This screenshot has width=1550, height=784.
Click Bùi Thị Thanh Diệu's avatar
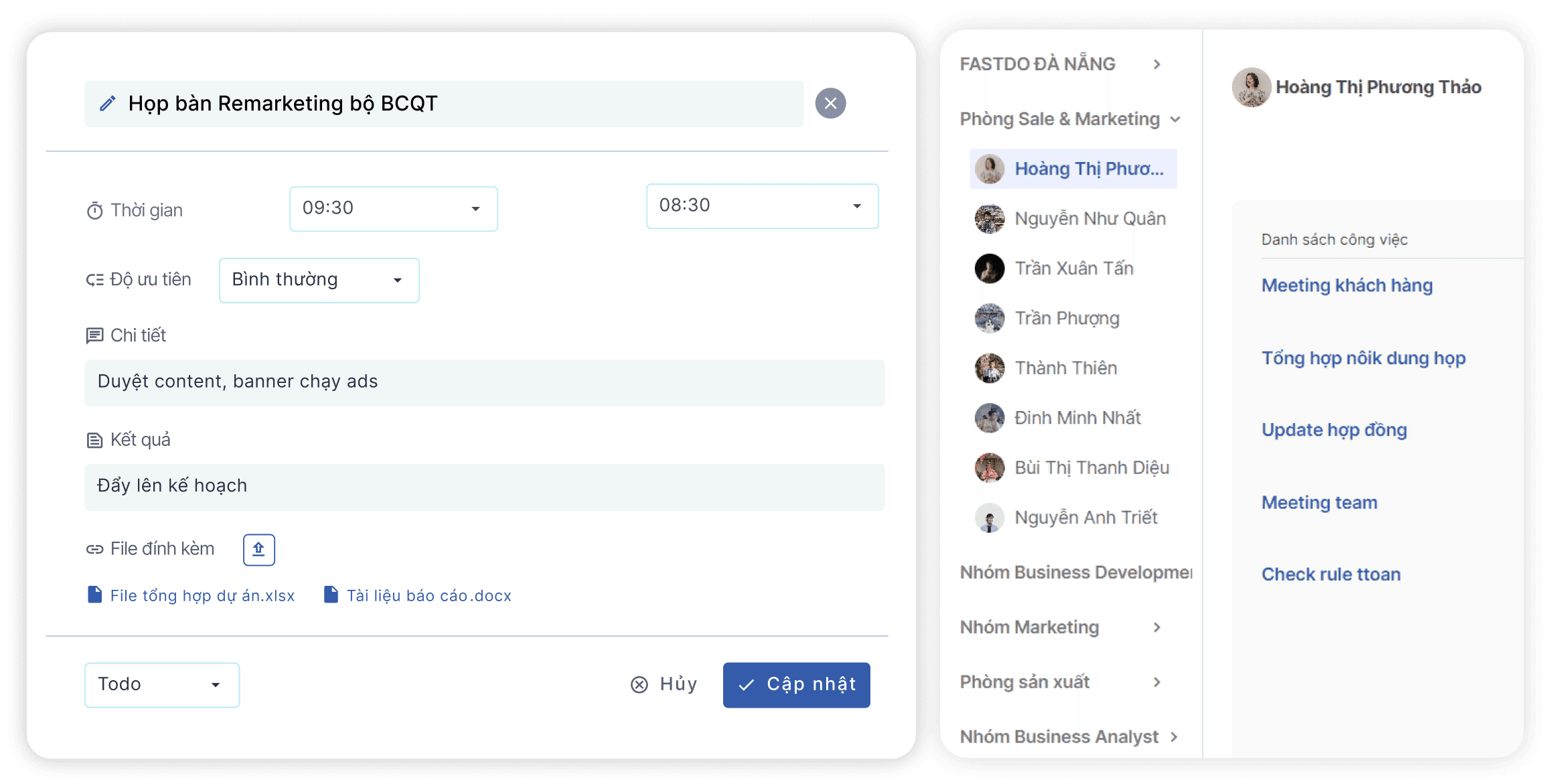pos(990,468)
